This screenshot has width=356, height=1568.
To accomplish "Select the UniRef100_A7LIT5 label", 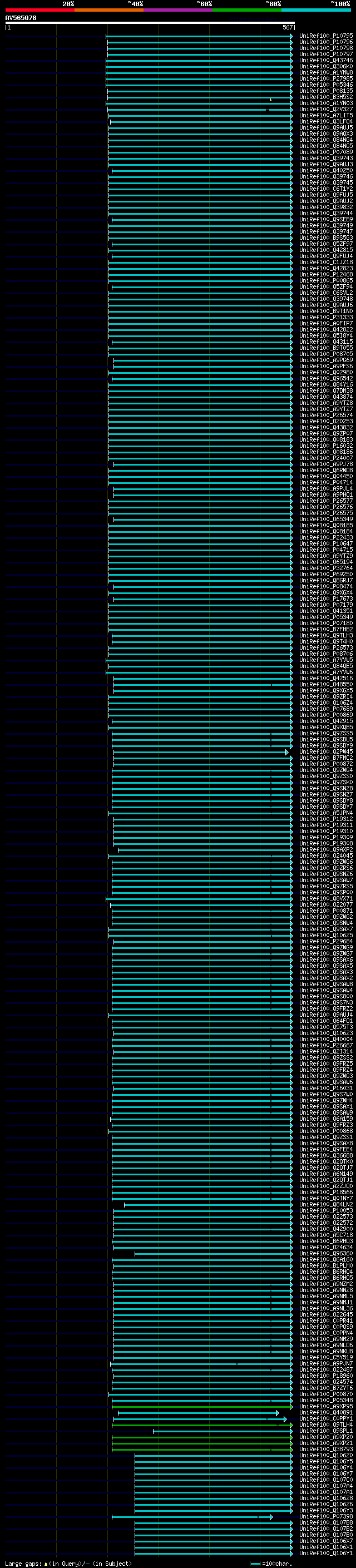I will click(325, 115).
